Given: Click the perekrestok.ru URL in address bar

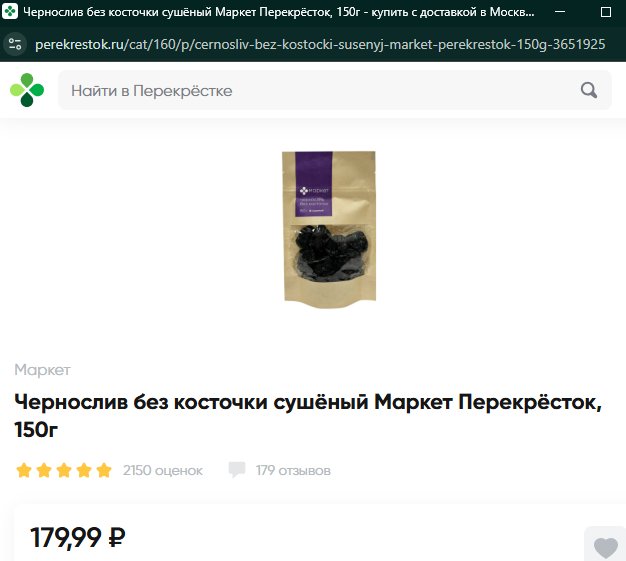Looking at the screenshot, I should [x=320, y=44].
